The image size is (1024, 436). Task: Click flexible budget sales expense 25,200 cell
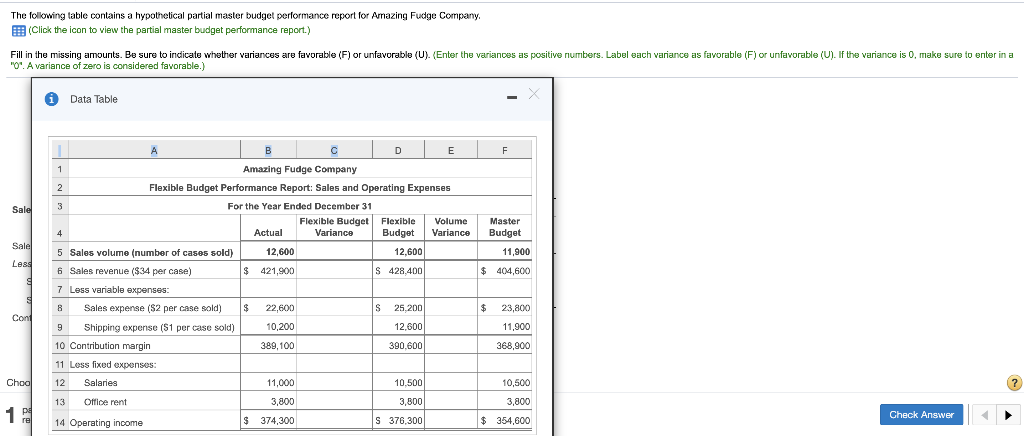click(398, 308)
